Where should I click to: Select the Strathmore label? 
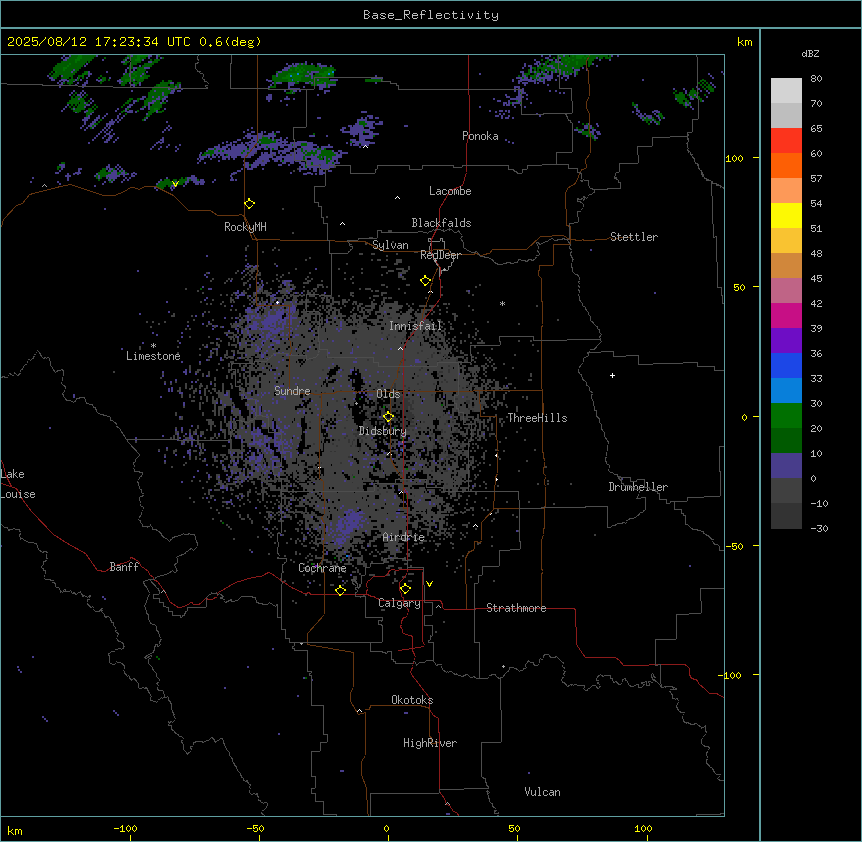pos(516,608)
